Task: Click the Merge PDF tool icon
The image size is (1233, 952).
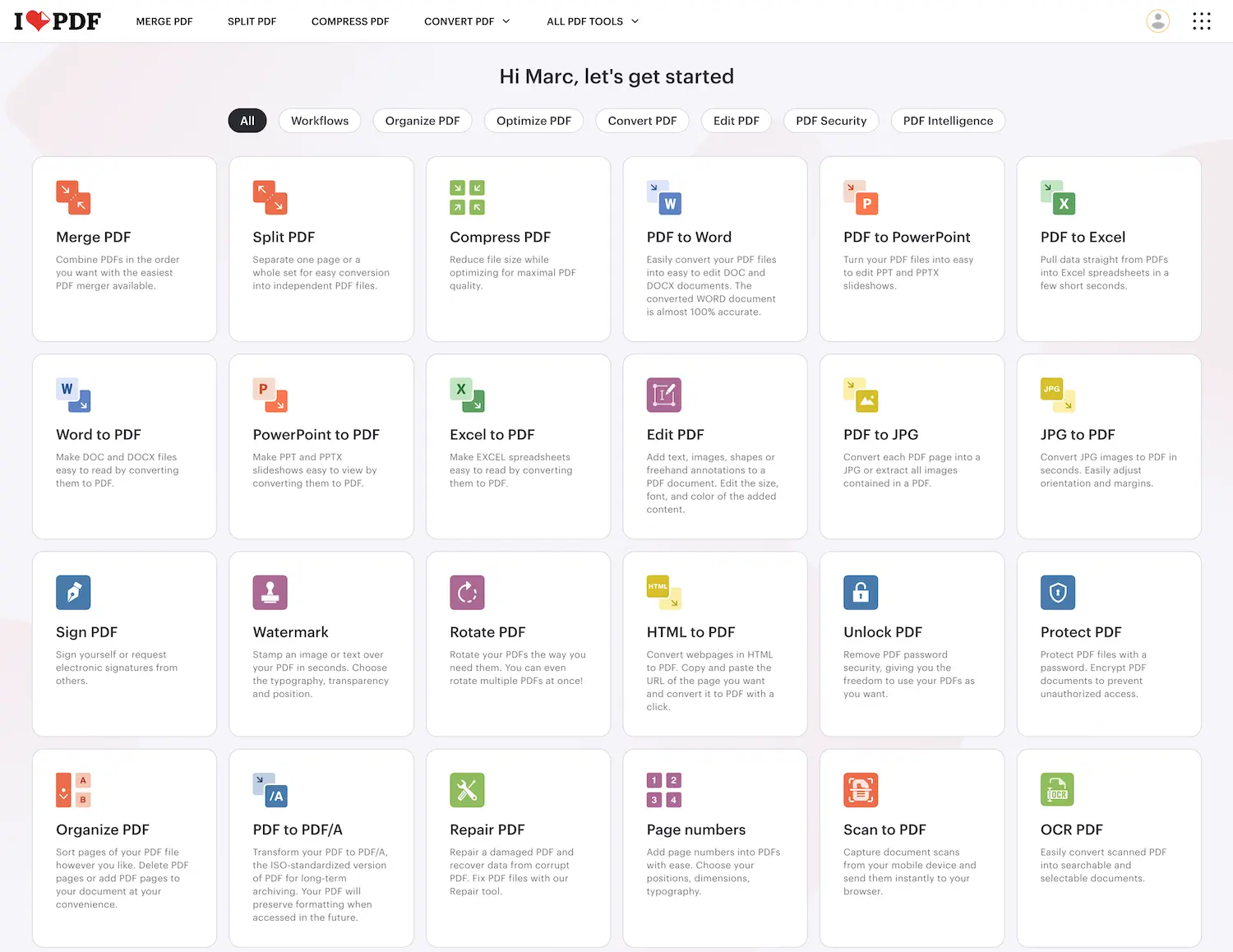Action: [x=73, y=197]
